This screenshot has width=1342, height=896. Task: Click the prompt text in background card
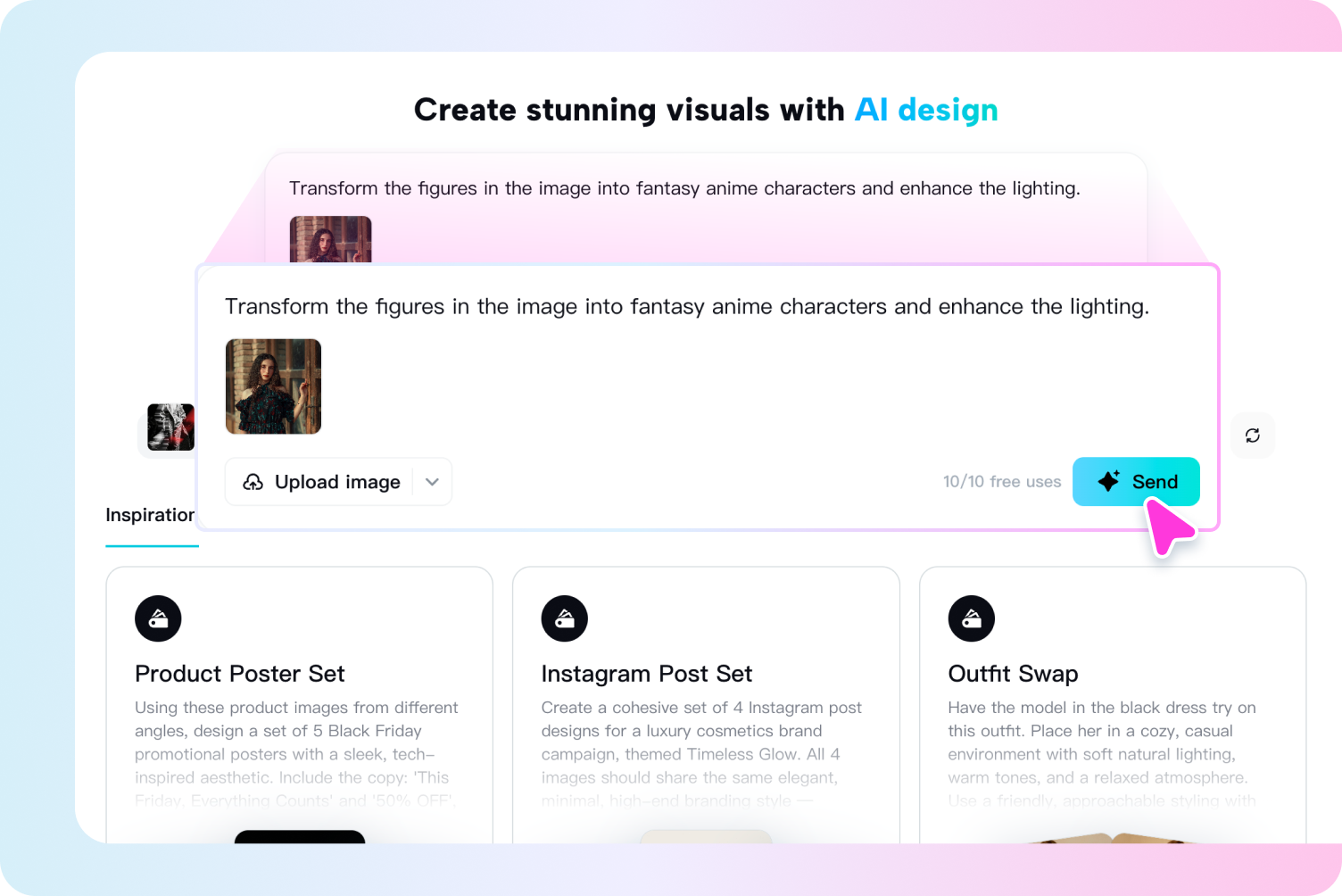pyautogui.click(x=683, y=188)
